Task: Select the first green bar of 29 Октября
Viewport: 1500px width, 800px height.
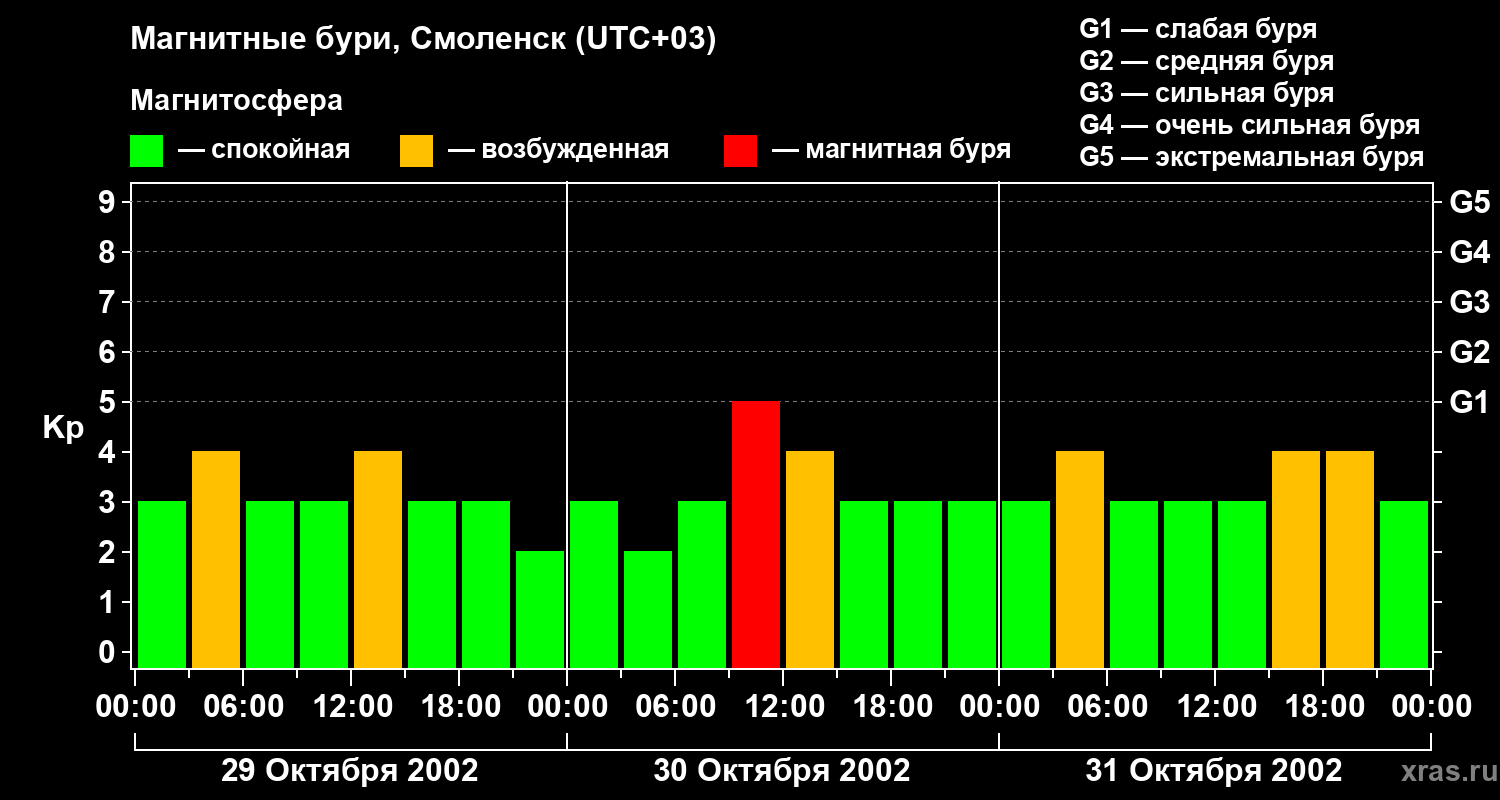Action: point(162,584)
